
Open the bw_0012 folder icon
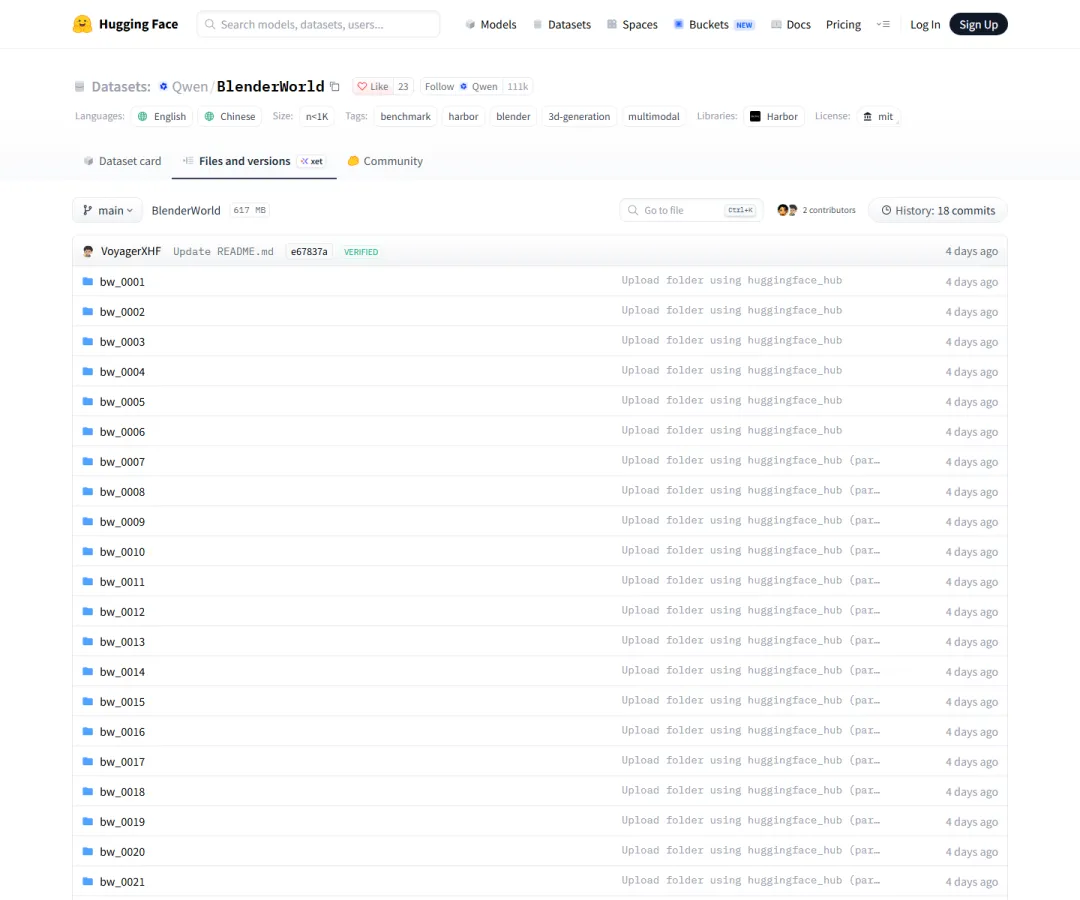click(87, 611)
